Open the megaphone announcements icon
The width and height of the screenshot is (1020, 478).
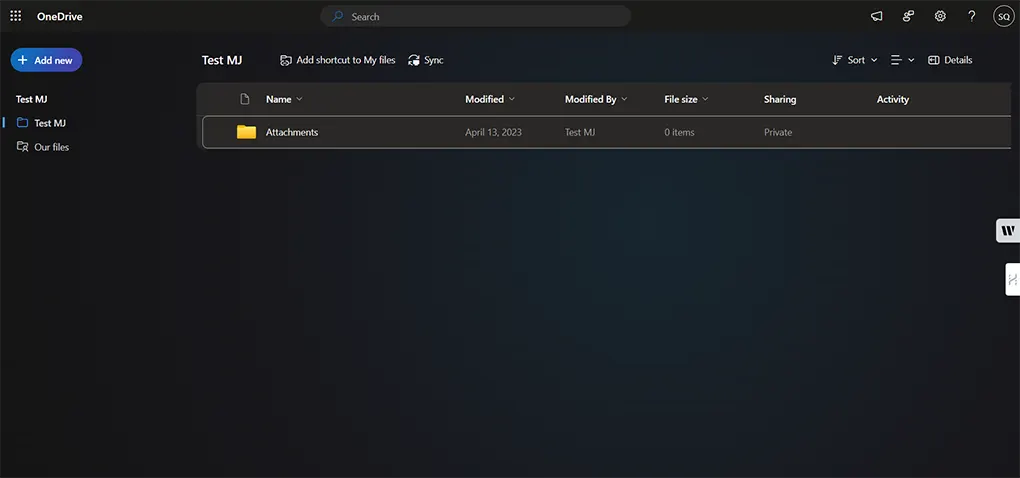pos(877,16)
